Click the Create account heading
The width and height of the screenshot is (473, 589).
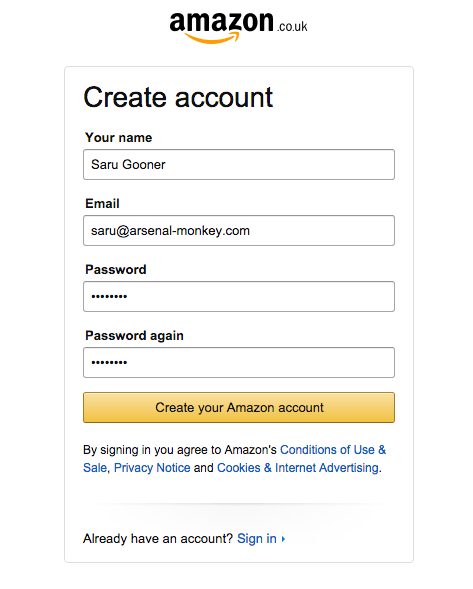pyautogui.click(x=178, y=97)
